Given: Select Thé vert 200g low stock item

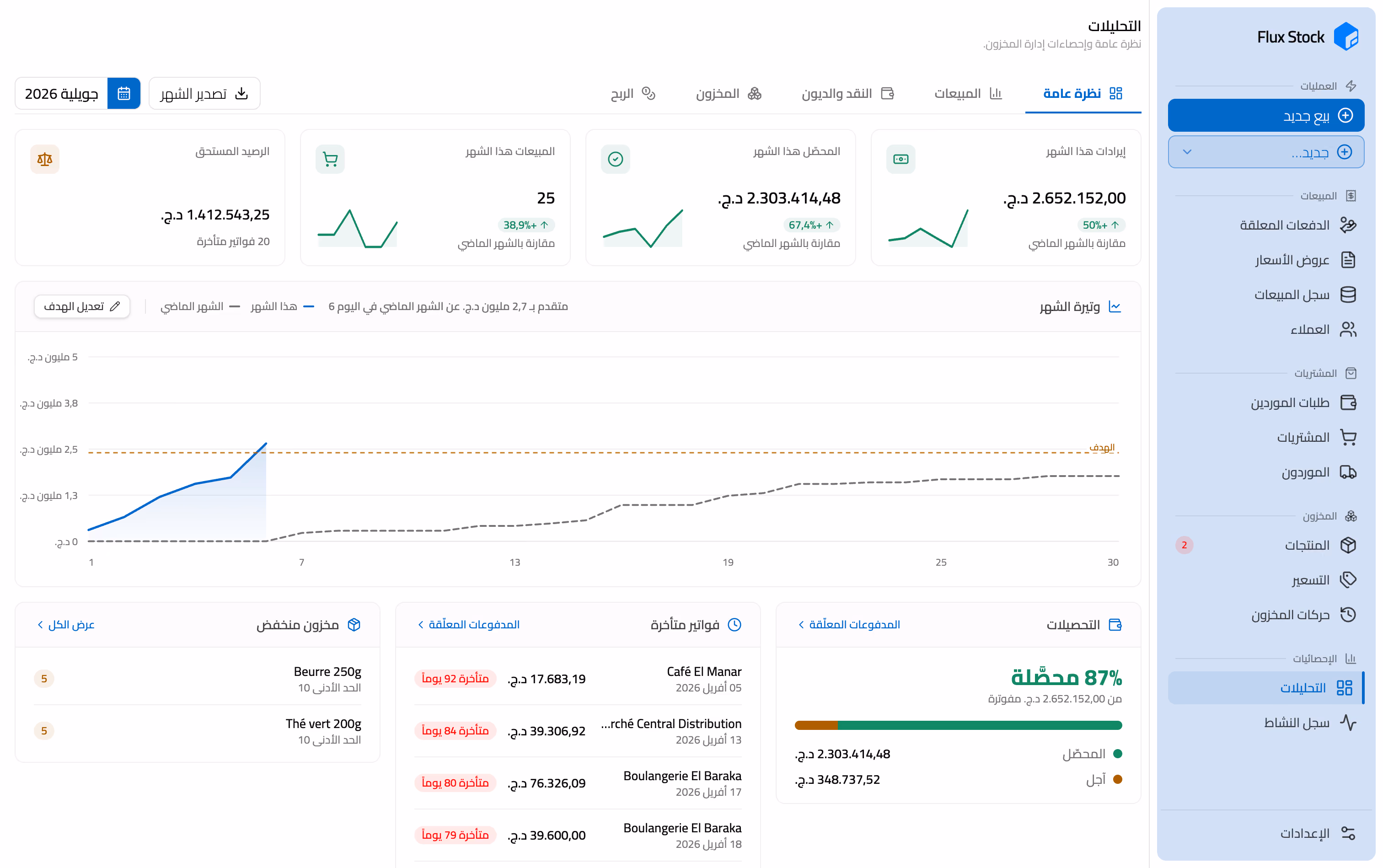Looking at the screenshot, I should [197, 731].
